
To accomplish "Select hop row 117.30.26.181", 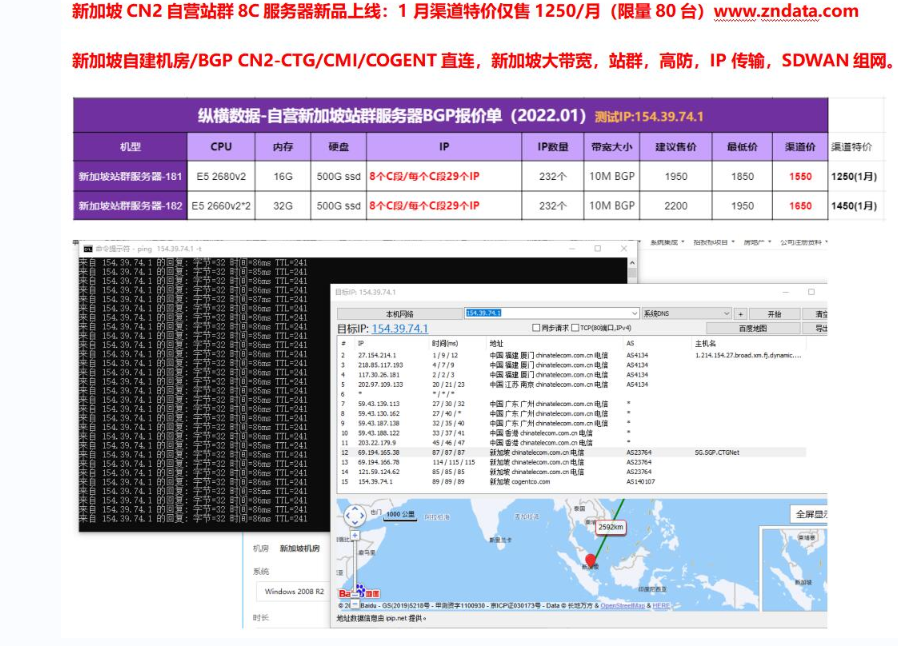I will (x=571, y=375).
